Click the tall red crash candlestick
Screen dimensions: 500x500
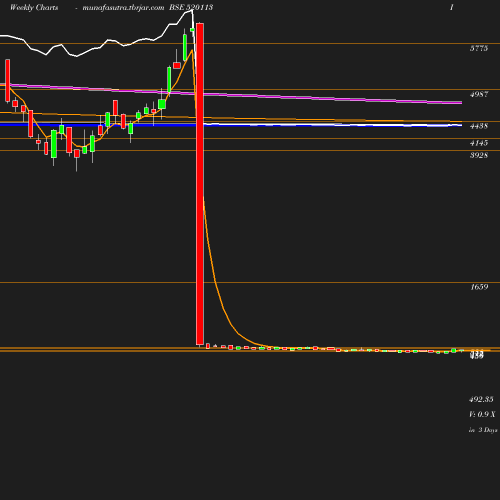tap(200, 184)
